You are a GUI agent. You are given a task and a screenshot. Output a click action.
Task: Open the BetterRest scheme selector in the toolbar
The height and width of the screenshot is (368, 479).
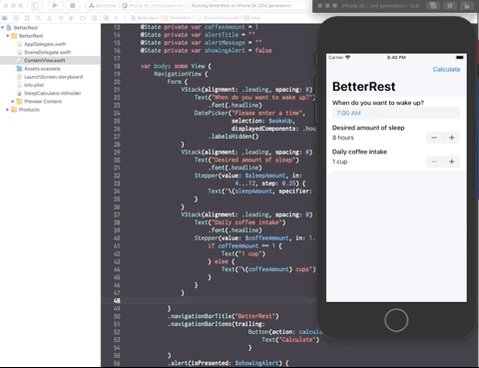coord(103,6)
